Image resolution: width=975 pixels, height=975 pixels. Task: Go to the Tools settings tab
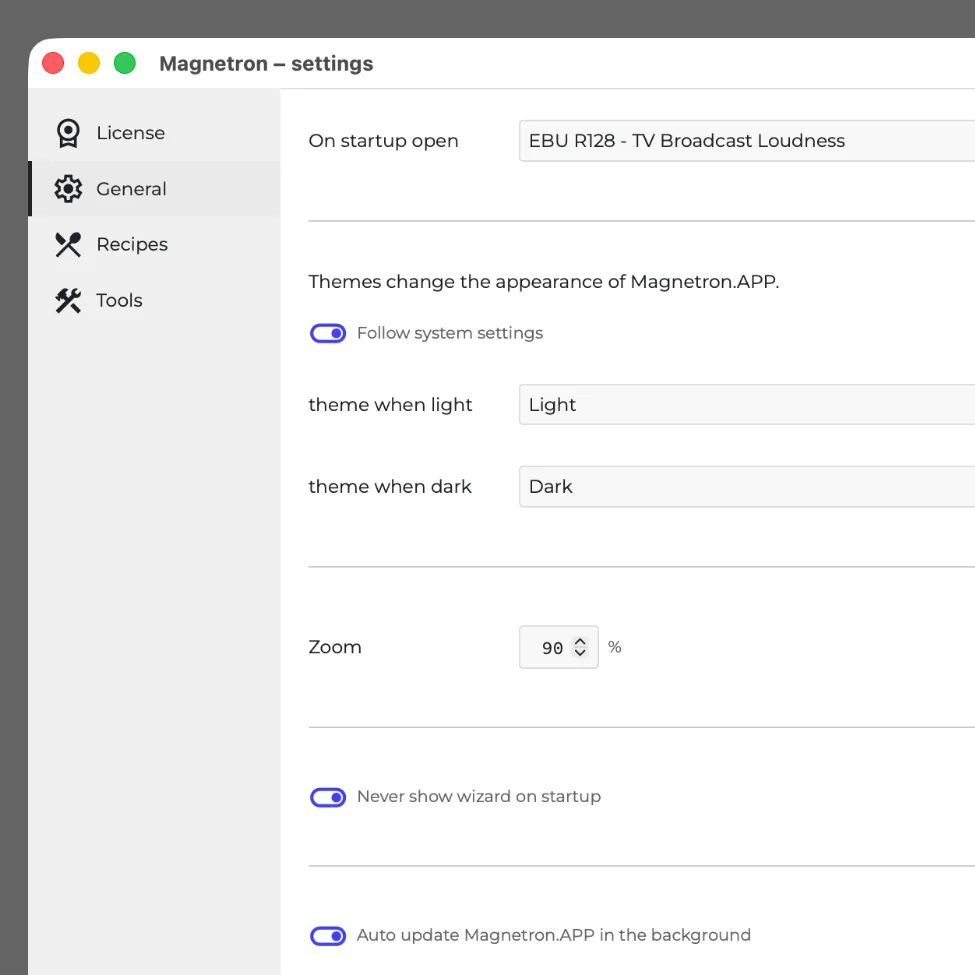pyautogui.click(x=119, y=301)
